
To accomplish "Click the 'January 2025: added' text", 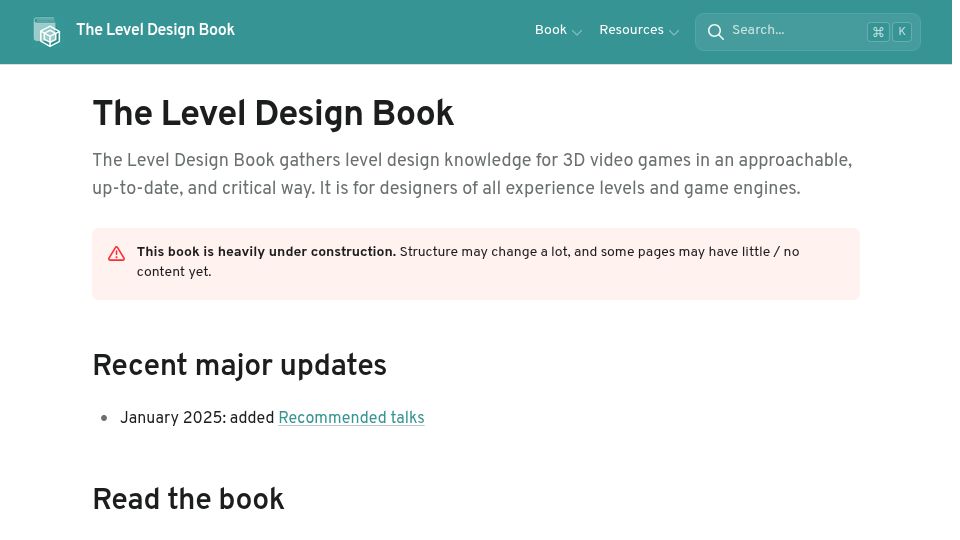I will (x=197, y=418).
